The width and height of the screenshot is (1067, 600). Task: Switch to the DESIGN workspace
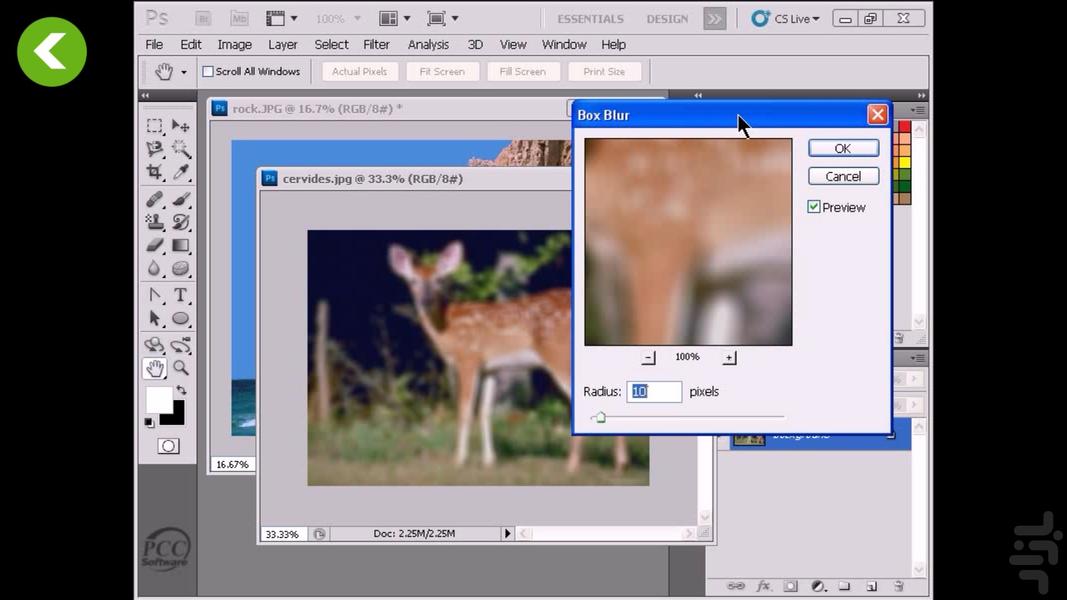tap(669, 18)
